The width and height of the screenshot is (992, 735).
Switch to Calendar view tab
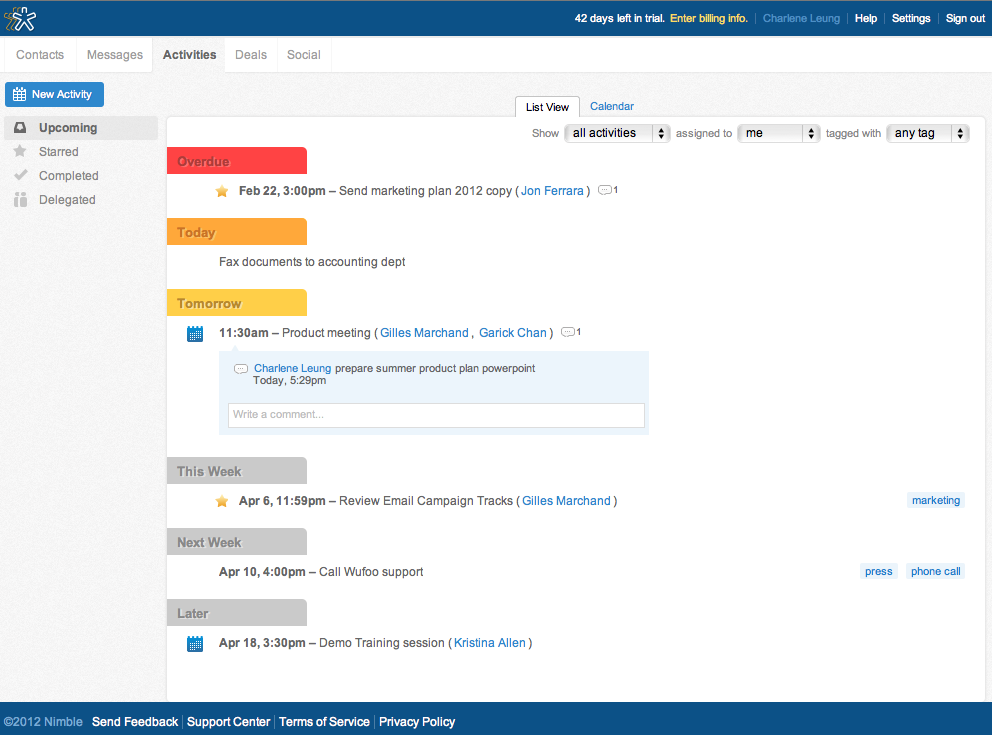612,106
